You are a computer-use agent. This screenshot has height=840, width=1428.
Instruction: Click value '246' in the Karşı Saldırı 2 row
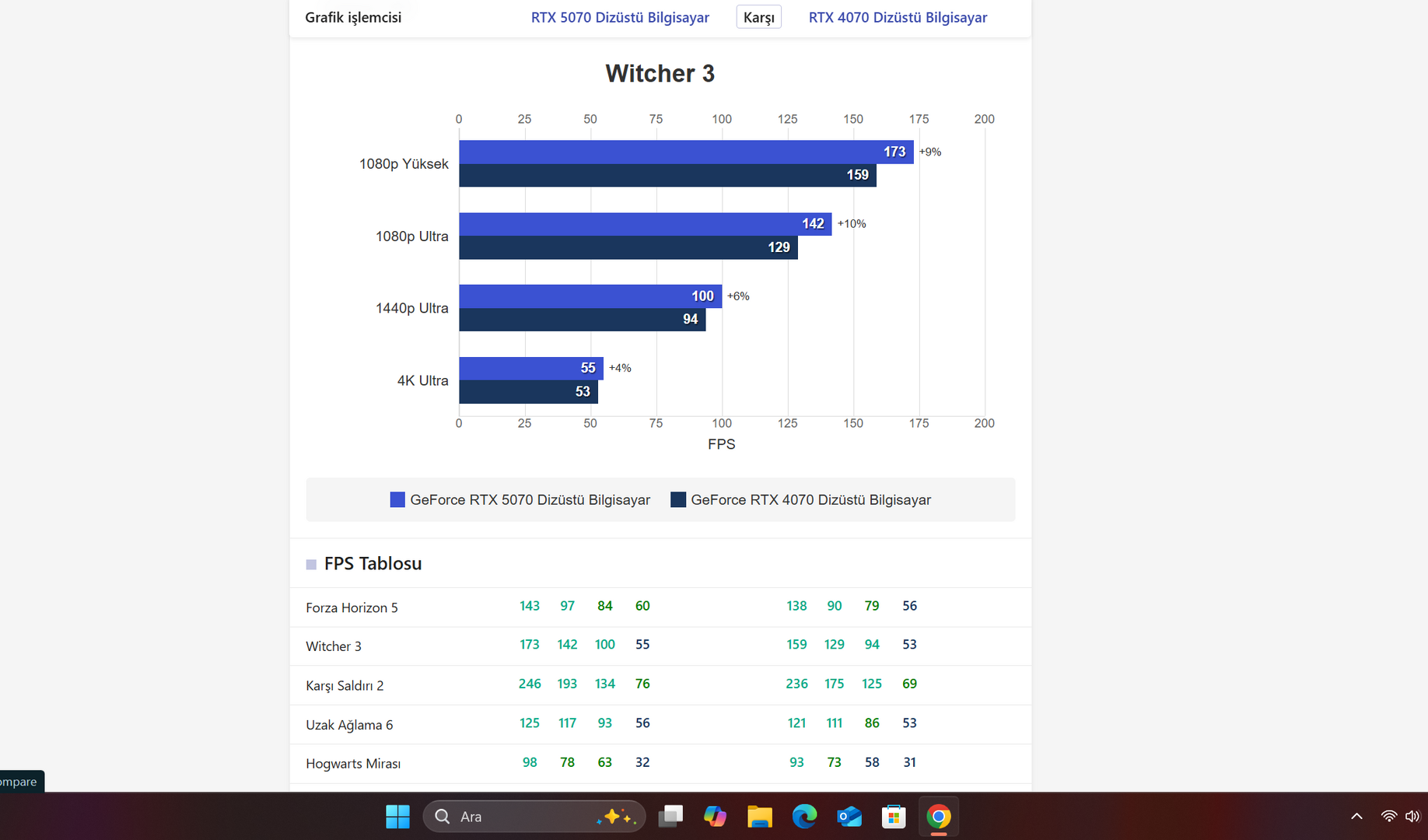tap(530, 684)
